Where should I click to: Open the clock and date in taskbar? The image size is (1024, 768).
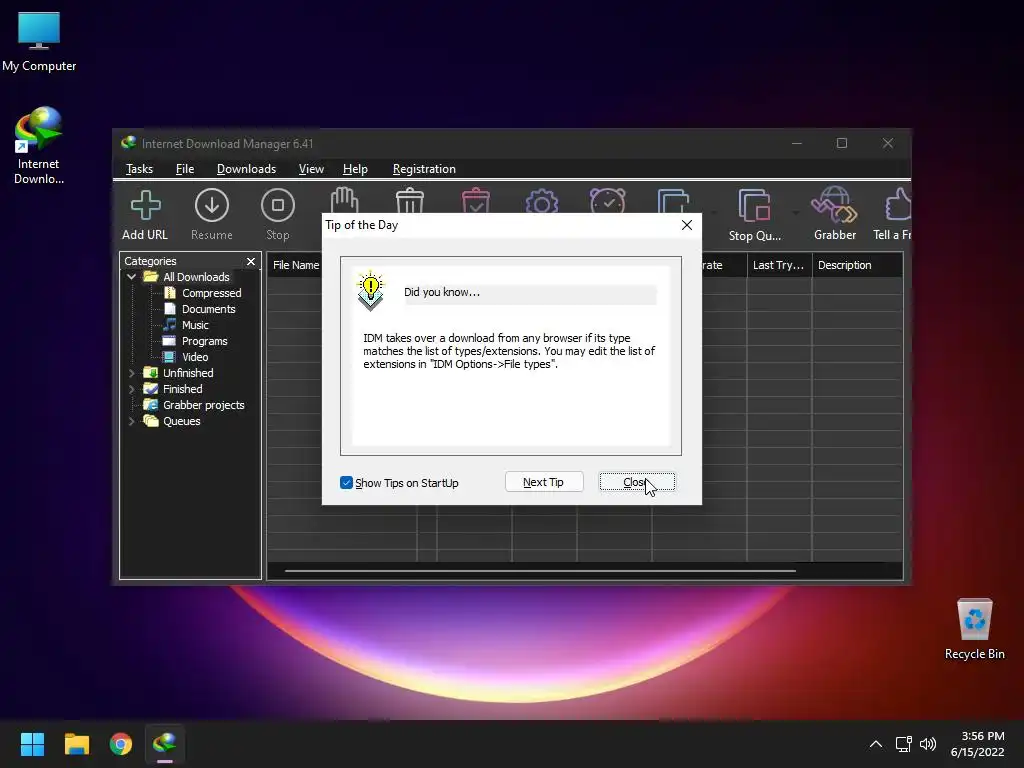[977, 744]
